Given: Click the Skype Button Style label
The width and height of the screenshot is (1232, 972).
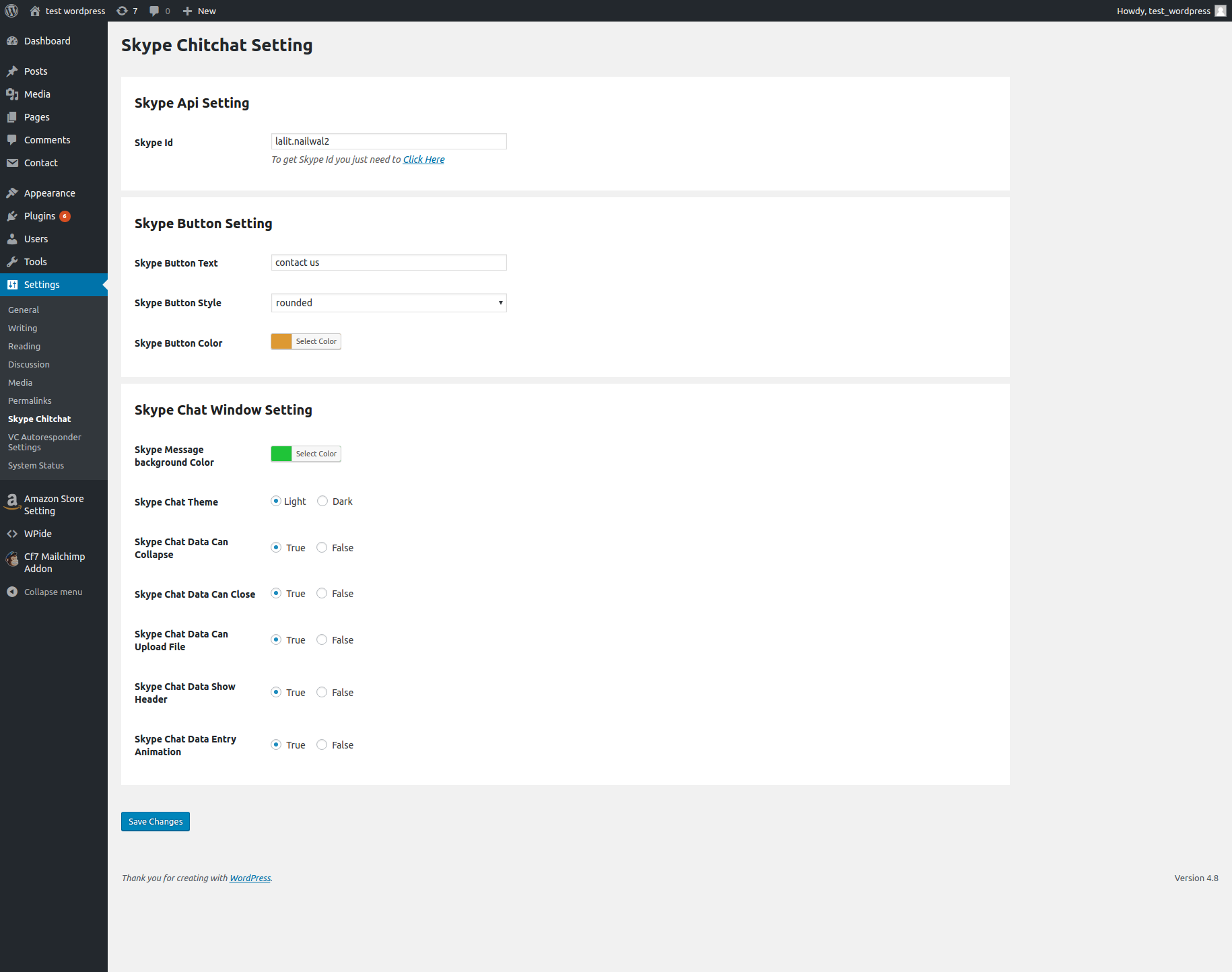Looking at the screenshot, I should pos(178,303).
